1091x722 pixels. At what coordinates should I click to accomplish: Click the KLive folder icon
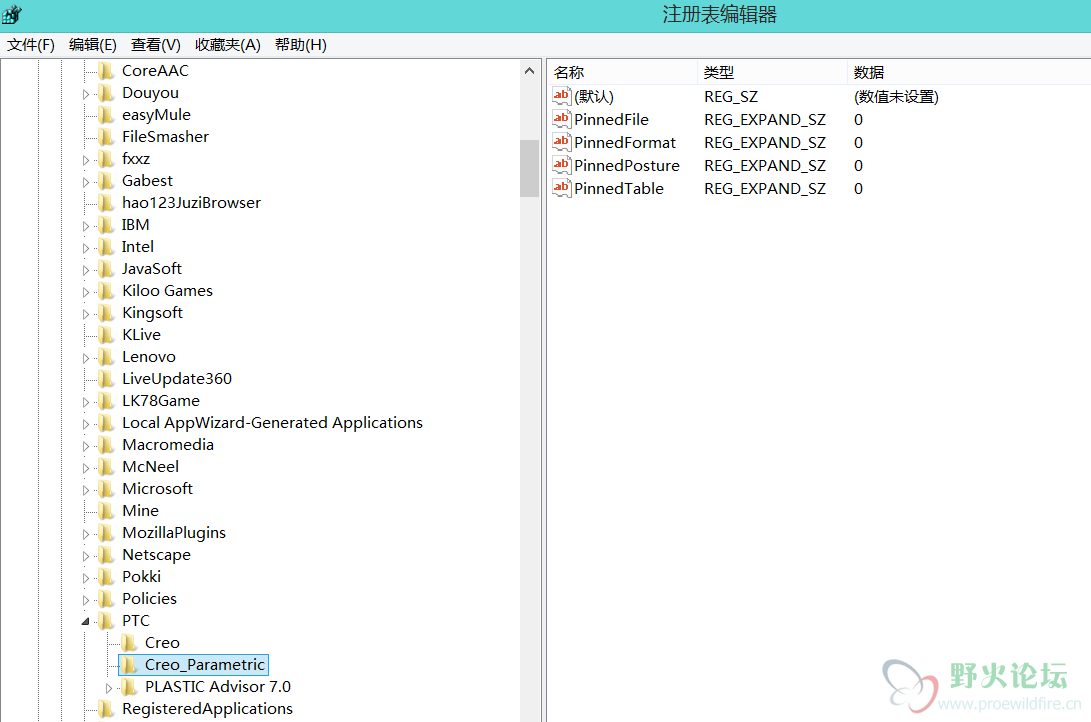(106, 335)
